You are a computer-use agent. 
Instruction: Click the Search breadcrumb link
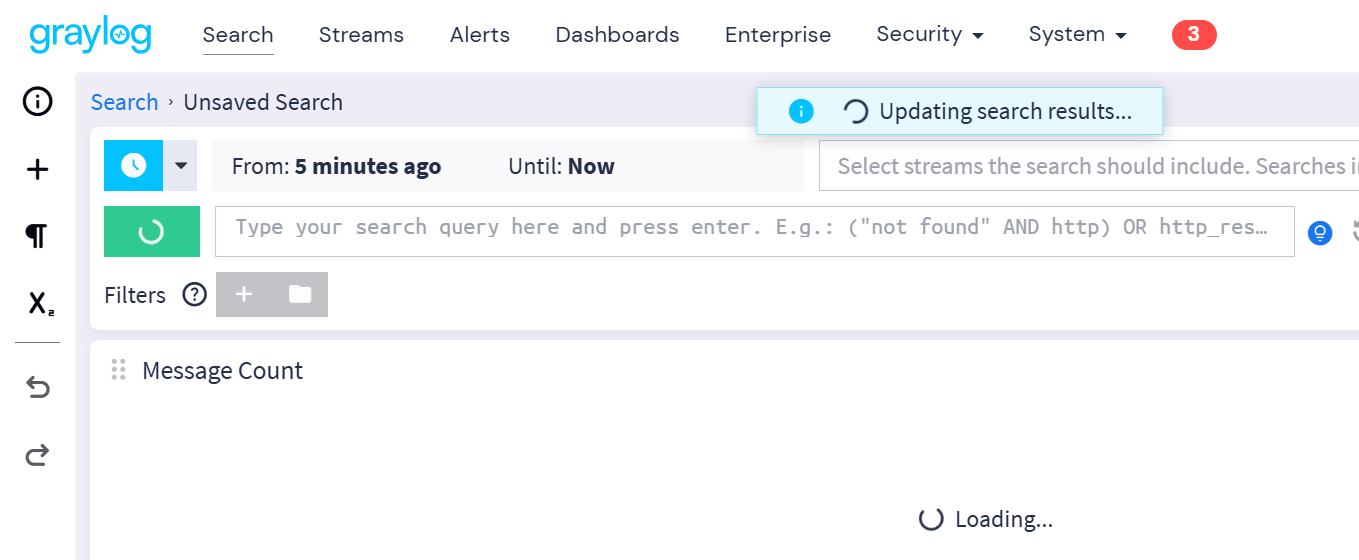pyautogui.click(x=124, y=102)
